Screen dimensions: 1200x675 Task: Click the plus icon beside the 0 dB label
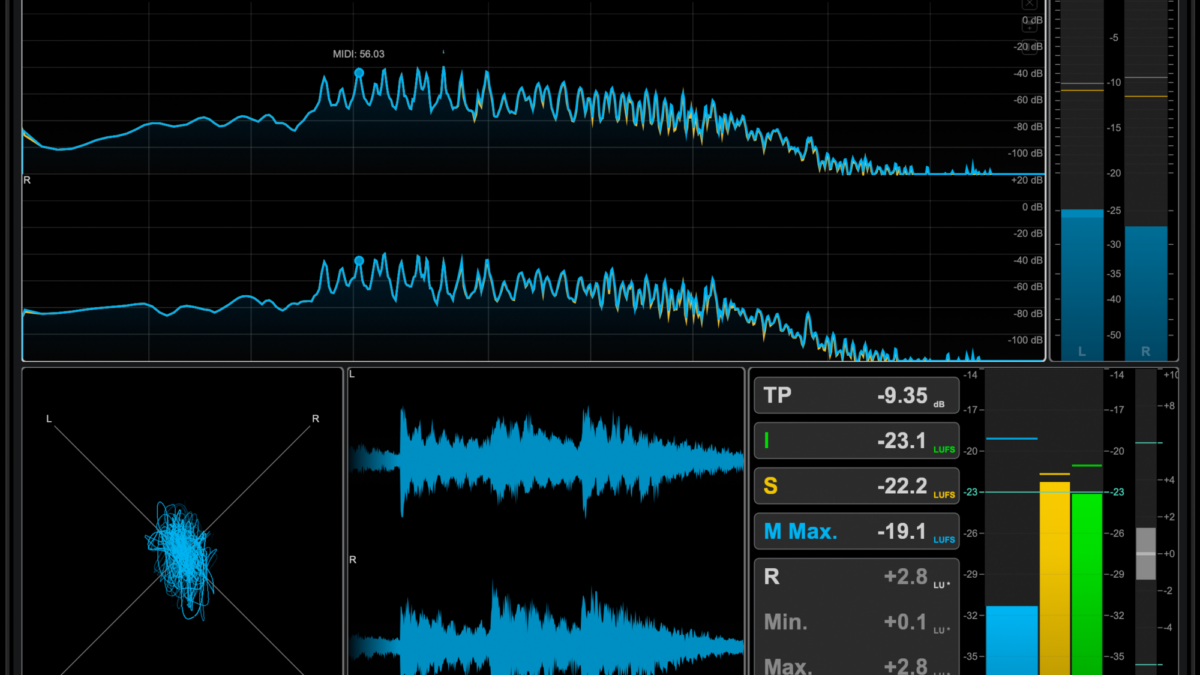1029,27
